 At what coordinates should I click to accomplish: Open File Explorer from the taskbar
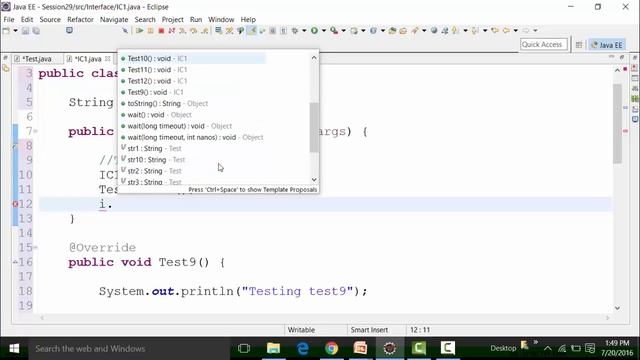click(273, 348)
